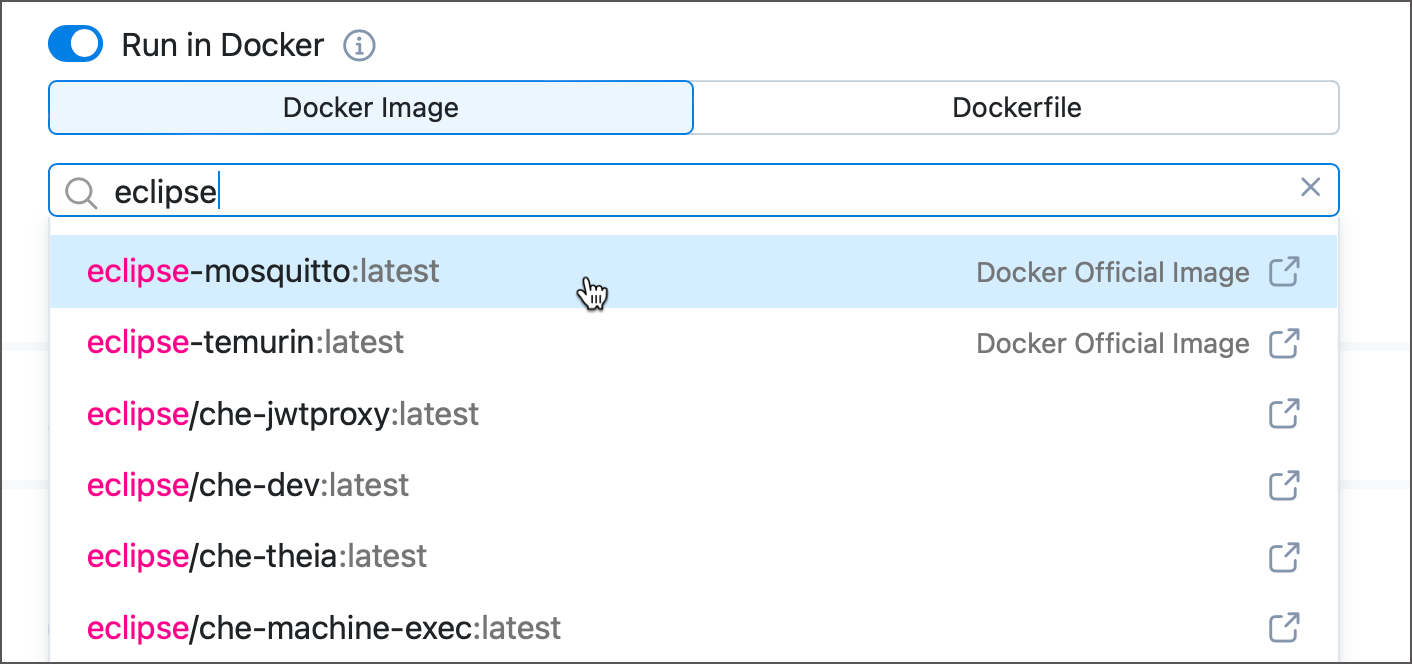The height and width of the screenshot is (664, 1412).
Task: Click Docker Official Image label for eclipse-temurin
Action: (x=1112, y=344)
